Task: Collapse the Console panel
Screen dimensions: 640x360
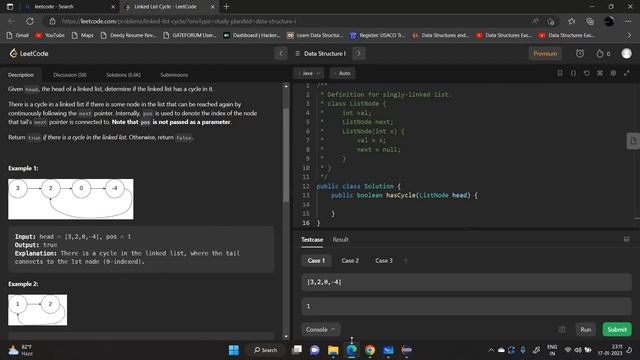Action: click(x=321, y=329)
